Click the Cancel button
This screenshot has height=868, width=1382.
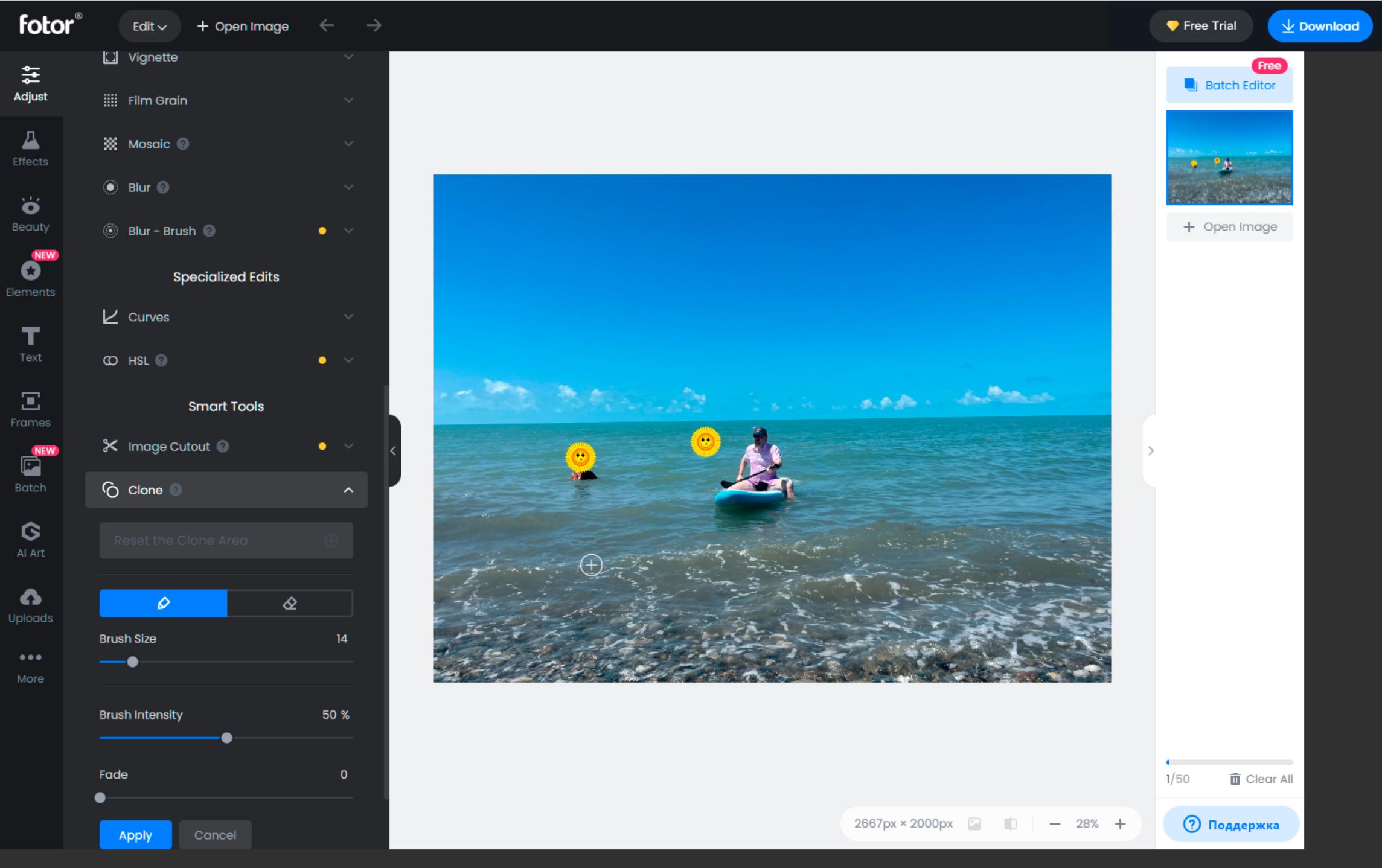[215, 834]
